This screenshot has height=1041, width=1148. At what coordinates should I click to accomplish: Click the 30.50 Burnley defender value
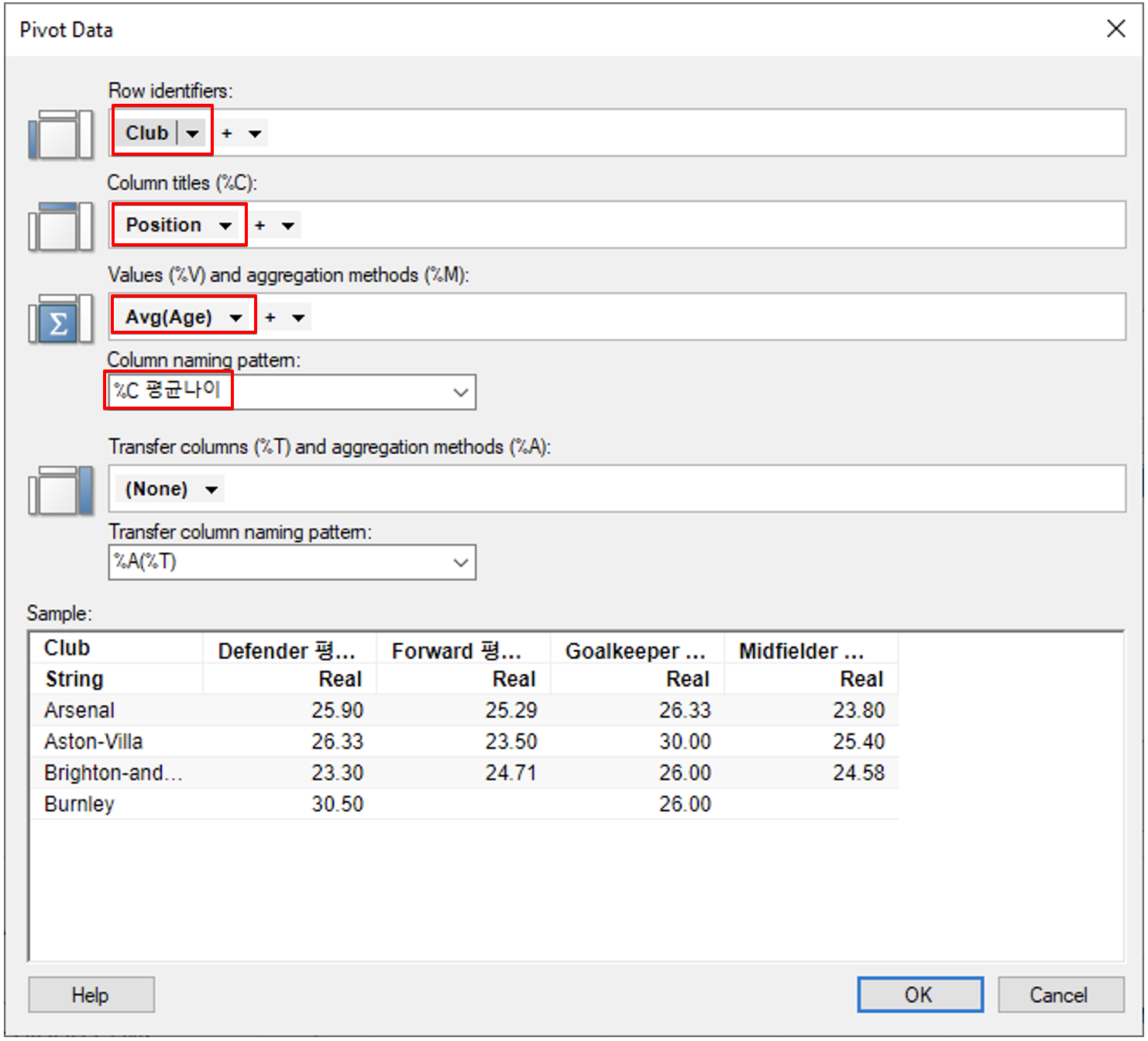pyautogui.click(x=338, y=804)
